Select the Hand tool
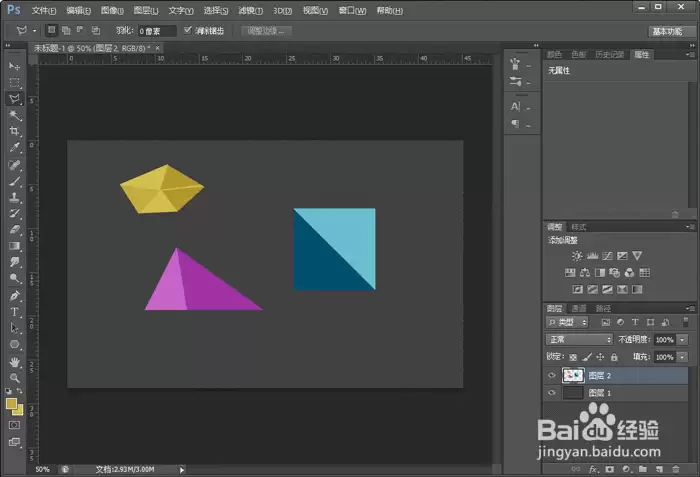This screenshot has height=477, width=700. coord(15,361)
